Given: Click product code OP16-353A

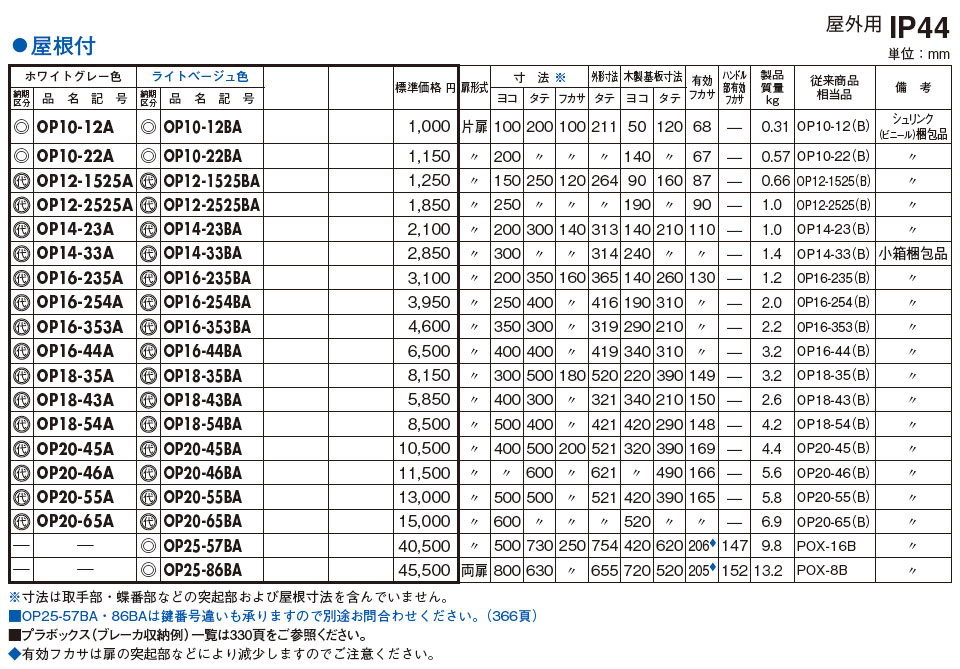Looking at the screenshot, I should pyautogui.click(x=80, y=327).
